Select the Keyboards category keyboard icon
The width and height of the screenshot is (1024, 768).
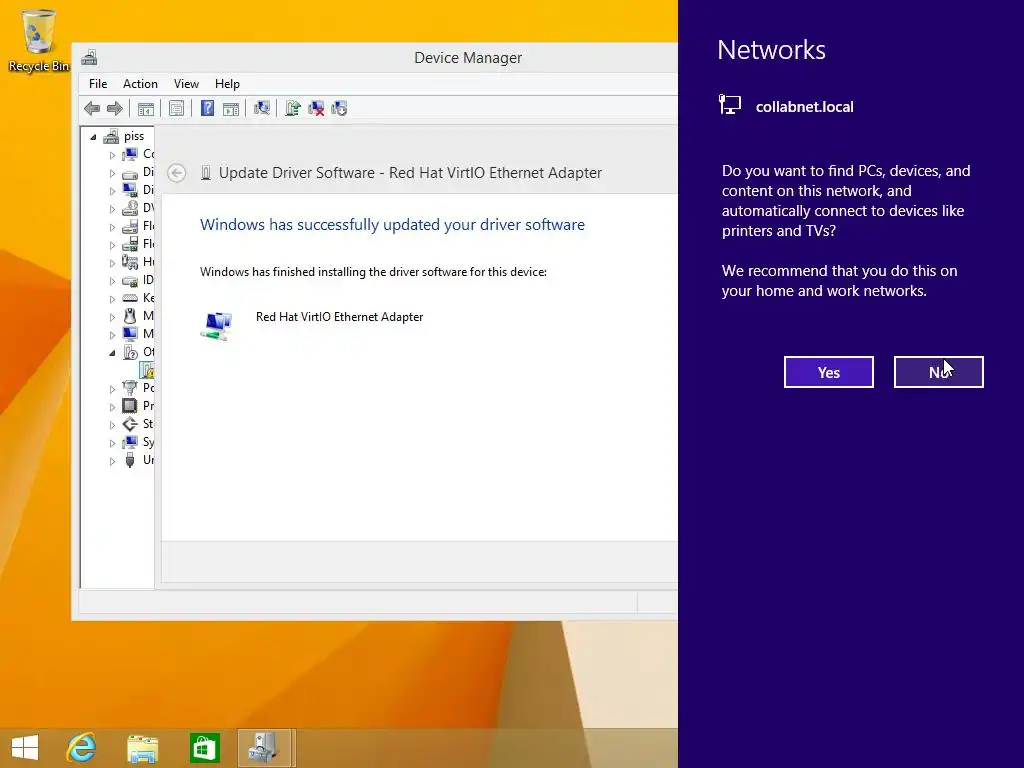tap(130, 298)
